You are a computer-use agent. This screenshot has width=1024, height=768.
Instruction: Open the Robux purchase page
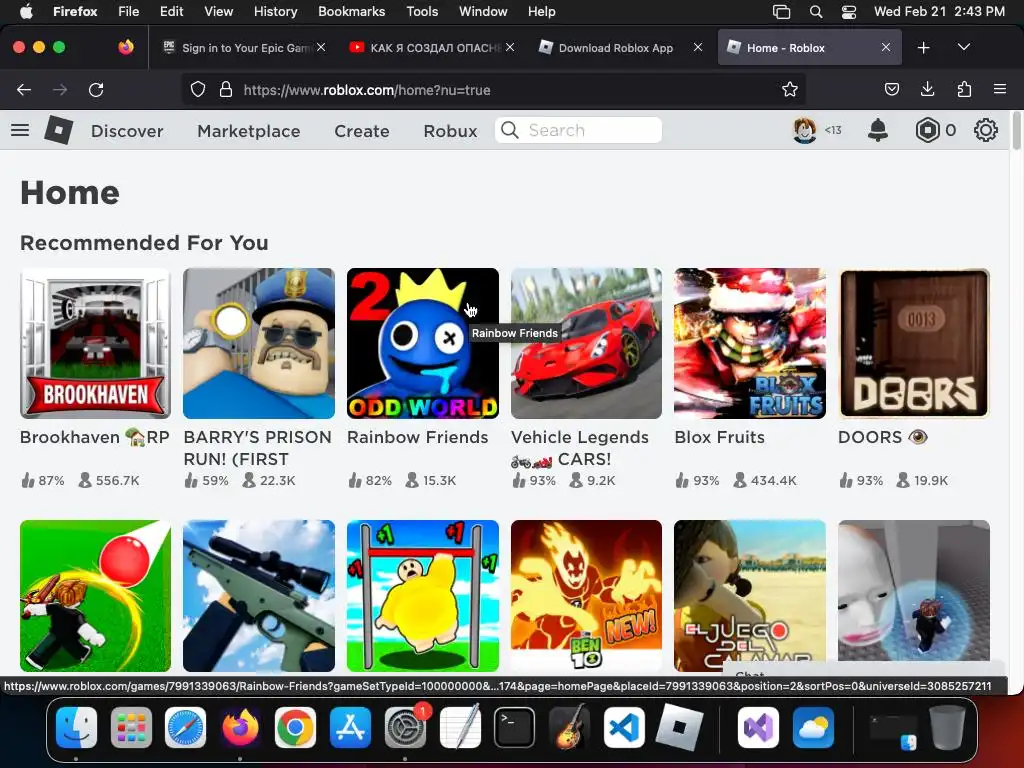click(x=450, y=131)
